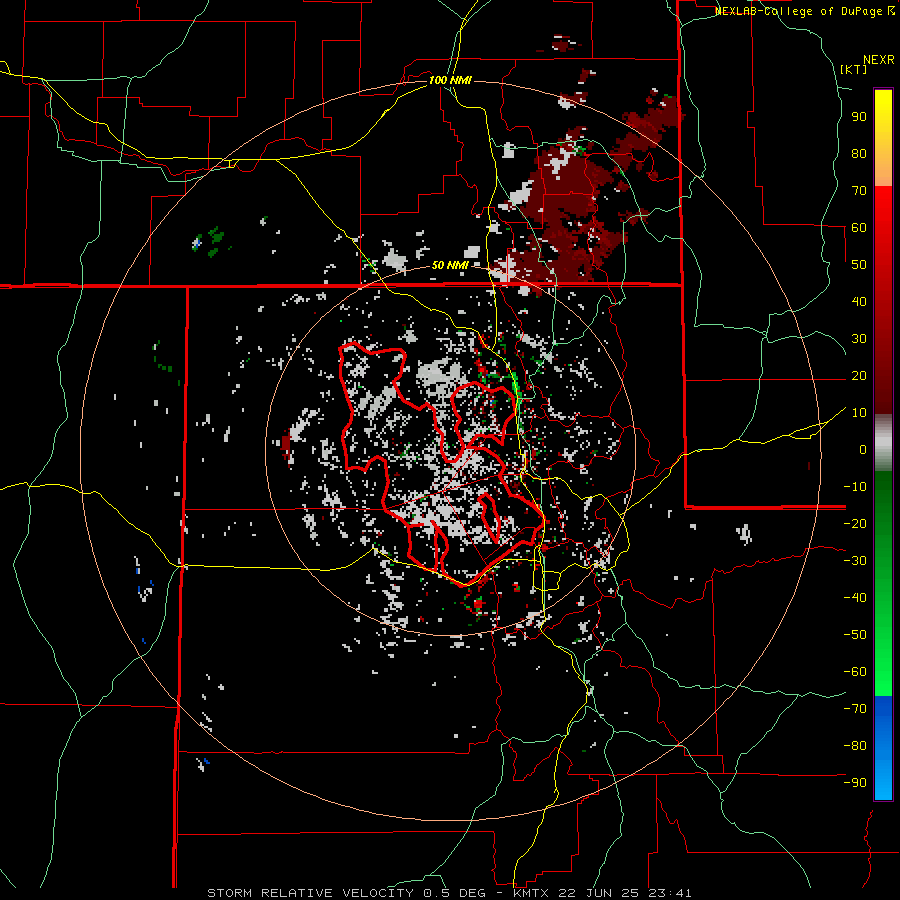Pick the gray zero-velocity segment of the color bar
Screen dimensions: 900x900
(883, 443)
